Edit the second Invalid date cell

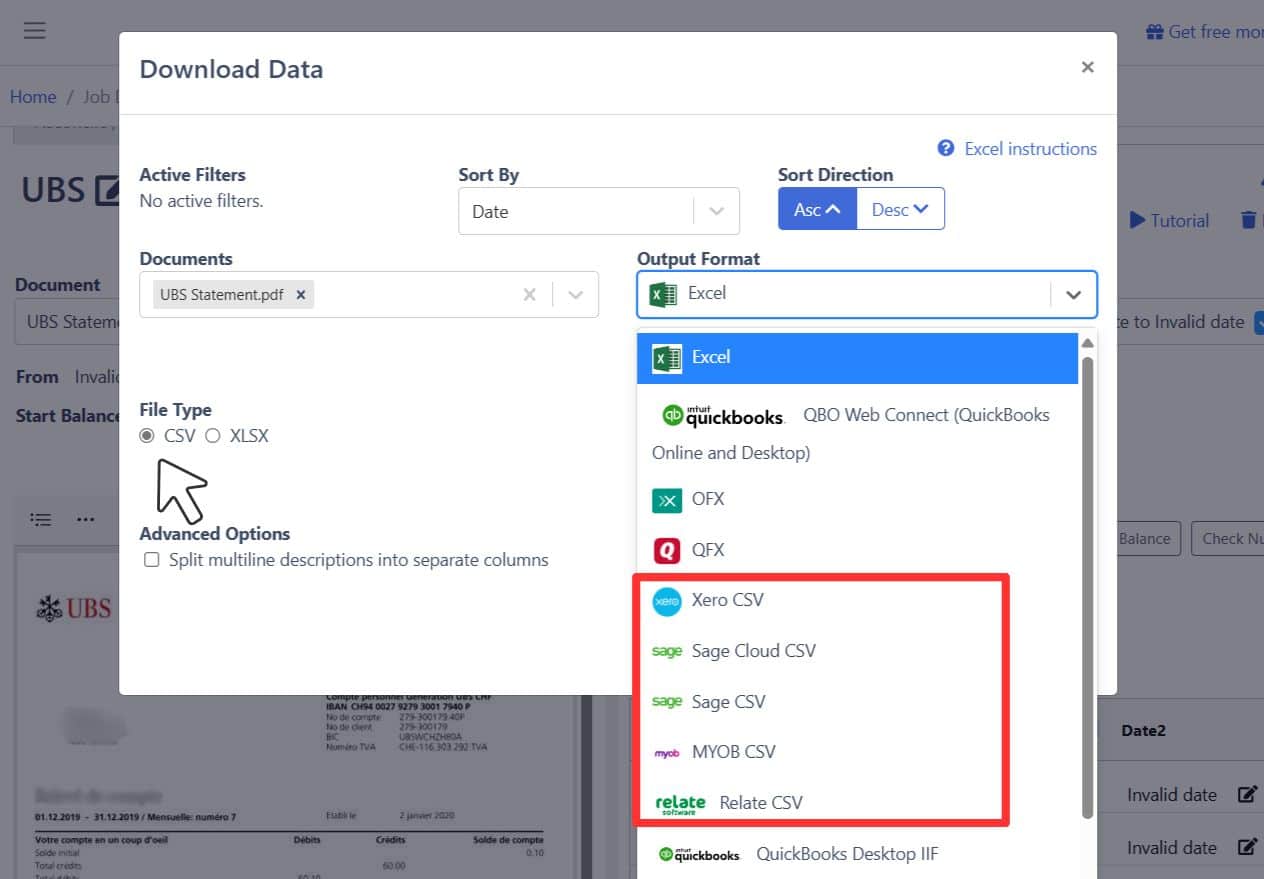(x=1247, y=847)
